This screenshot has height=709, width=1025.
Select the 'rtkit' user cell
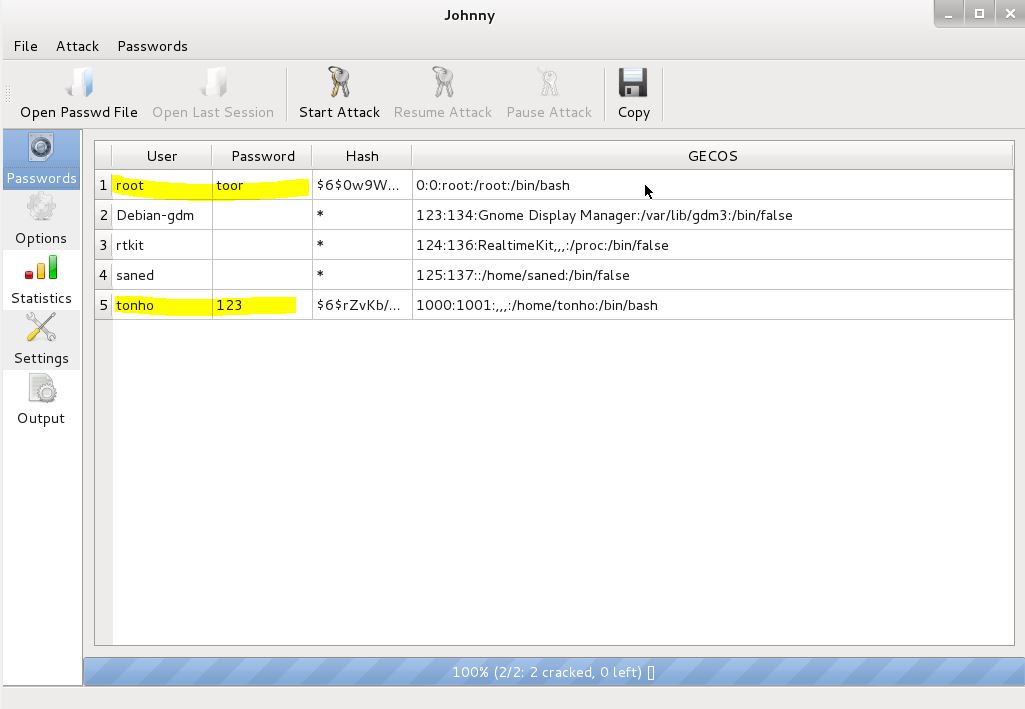(162, 245)
